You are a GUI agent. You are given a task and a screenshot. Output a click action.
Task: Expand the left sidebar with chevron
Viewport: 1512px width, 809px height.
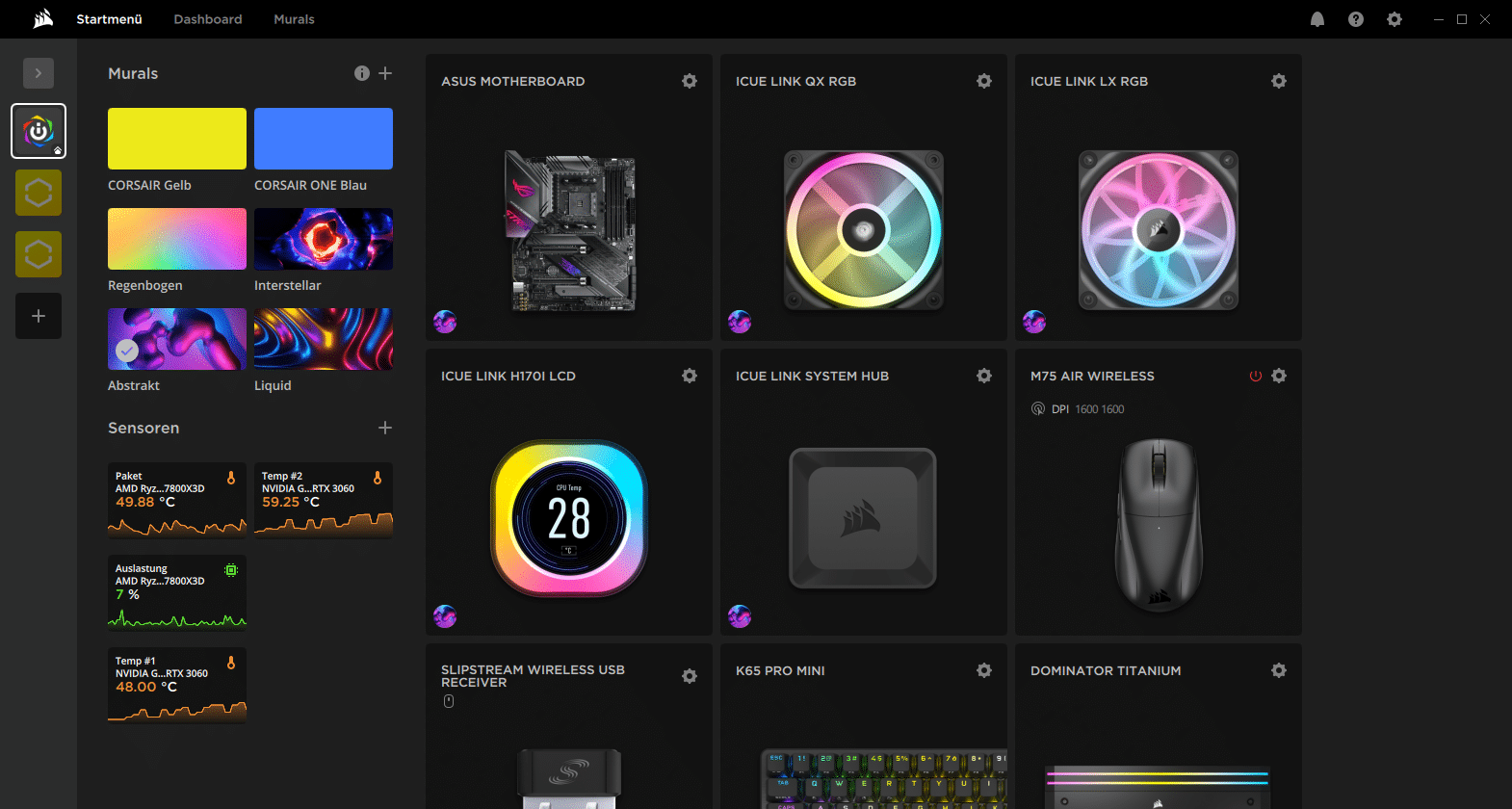pyautogui.click(x=39, y=73)
